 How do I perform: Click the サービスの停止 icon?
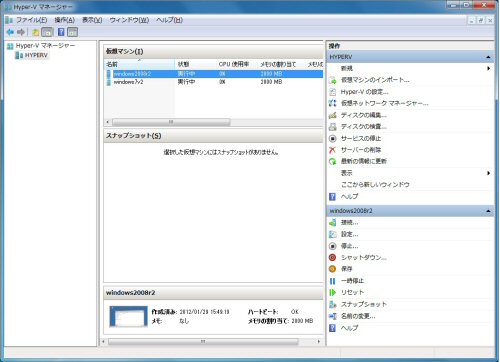click(x=332, y=138)
